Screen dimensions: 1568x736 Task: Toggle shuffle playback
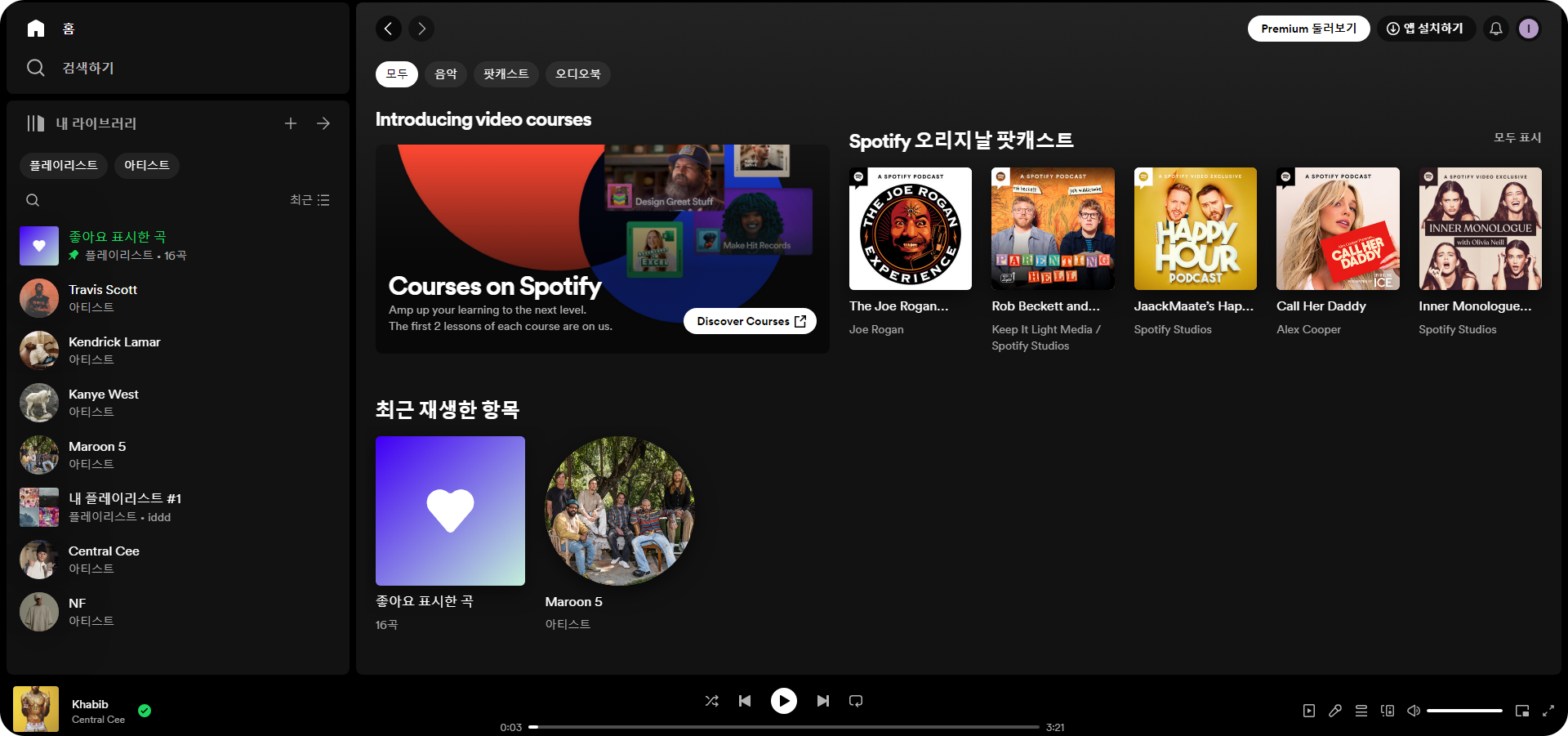(x=712, y=701)
